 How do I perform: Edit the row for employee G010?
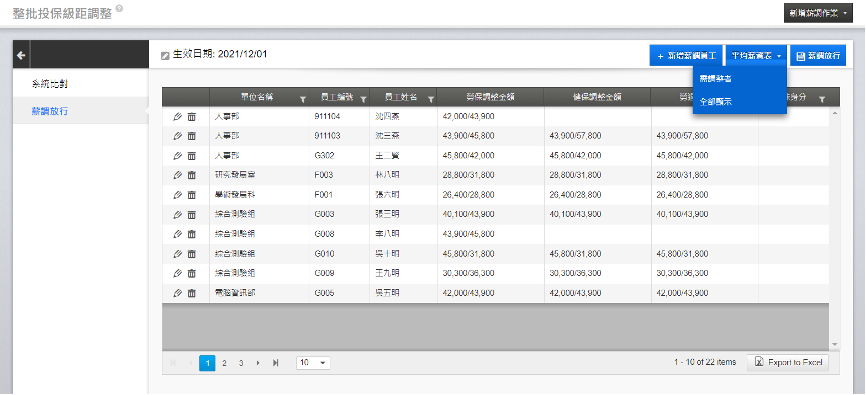(177, 254)
